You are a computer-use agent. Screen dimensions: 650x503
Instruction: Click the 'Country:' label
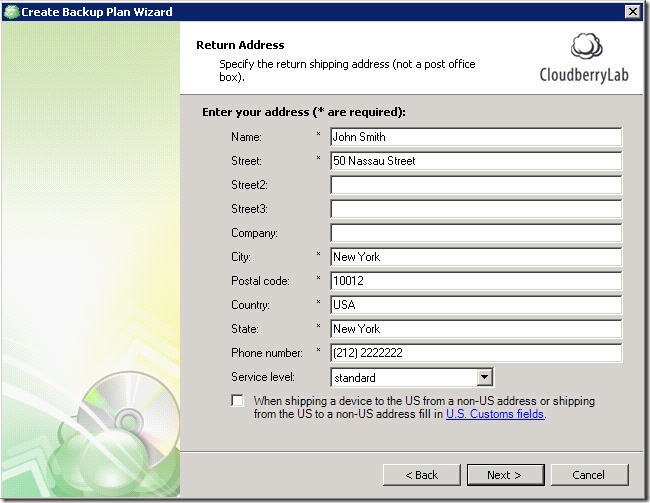click(x=250, y=305)
